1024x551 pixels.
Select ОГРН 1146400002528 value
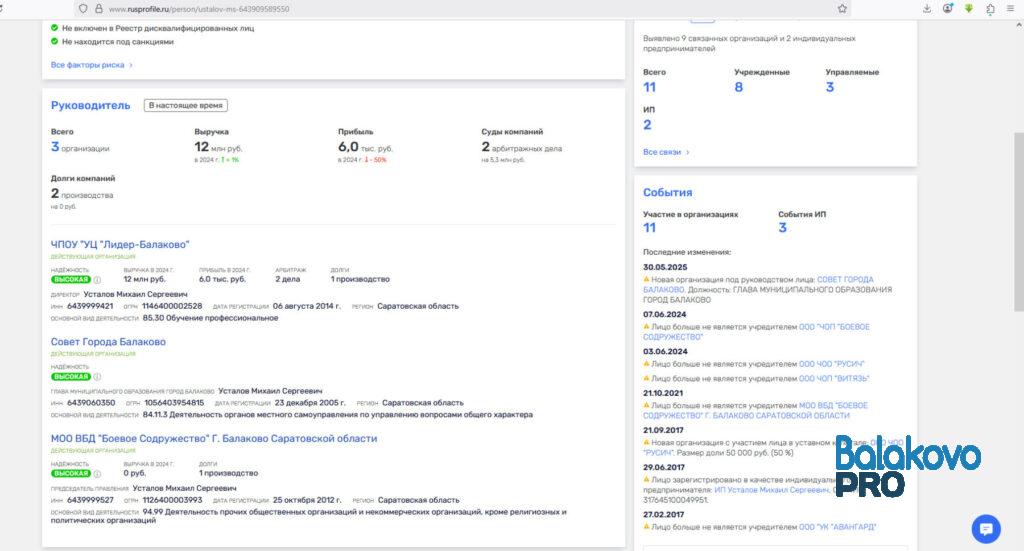(172, 306)
